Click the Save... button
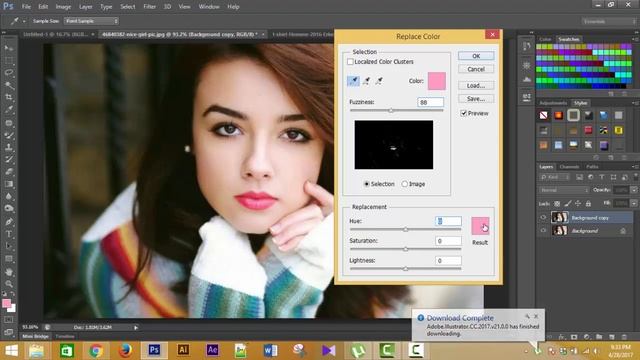This screenshot has width=640, height=360. [476, 99]
